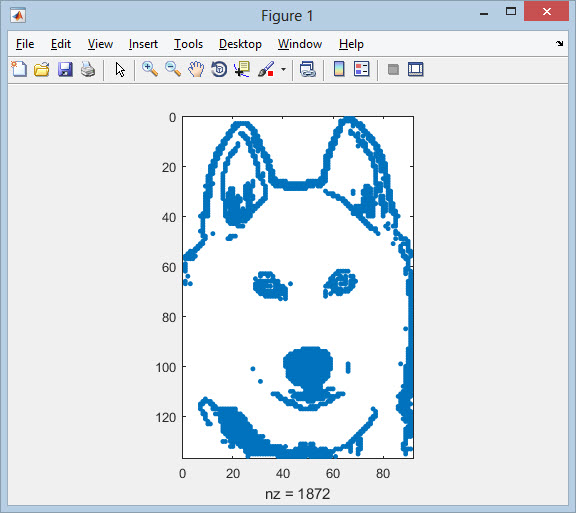Show Plot Tools and dock figure
Viewport: 576px width, 513px height.
[x=415, y=69]
